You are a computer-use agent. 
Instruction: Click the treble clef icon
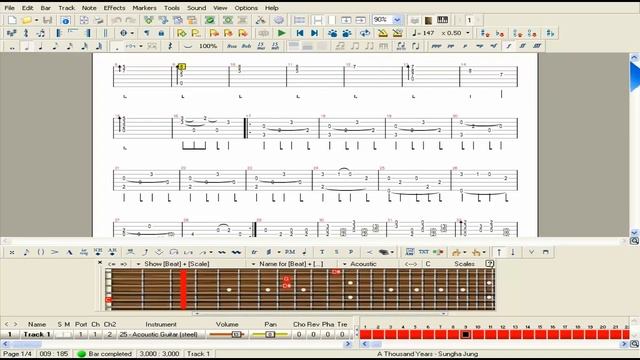(26, 33)
